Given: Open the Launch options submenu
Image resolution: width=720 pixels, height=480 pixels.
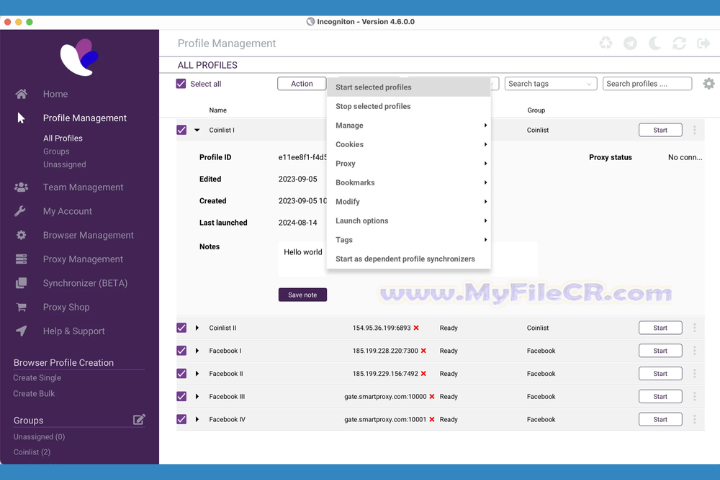Looking at the screenshot, I should tap(409, 220).
